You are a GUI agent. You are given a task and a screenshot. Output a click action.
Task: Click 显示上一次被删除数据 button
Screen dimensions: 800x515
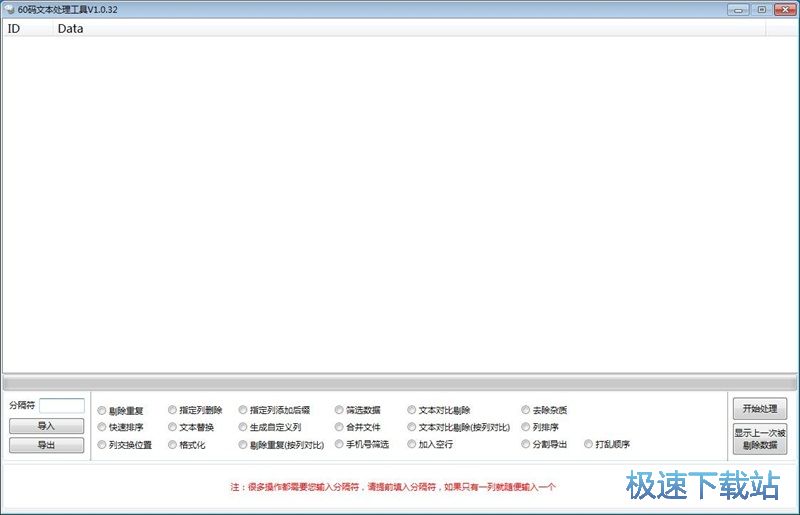pyautogui.click(x=760, y=439)
